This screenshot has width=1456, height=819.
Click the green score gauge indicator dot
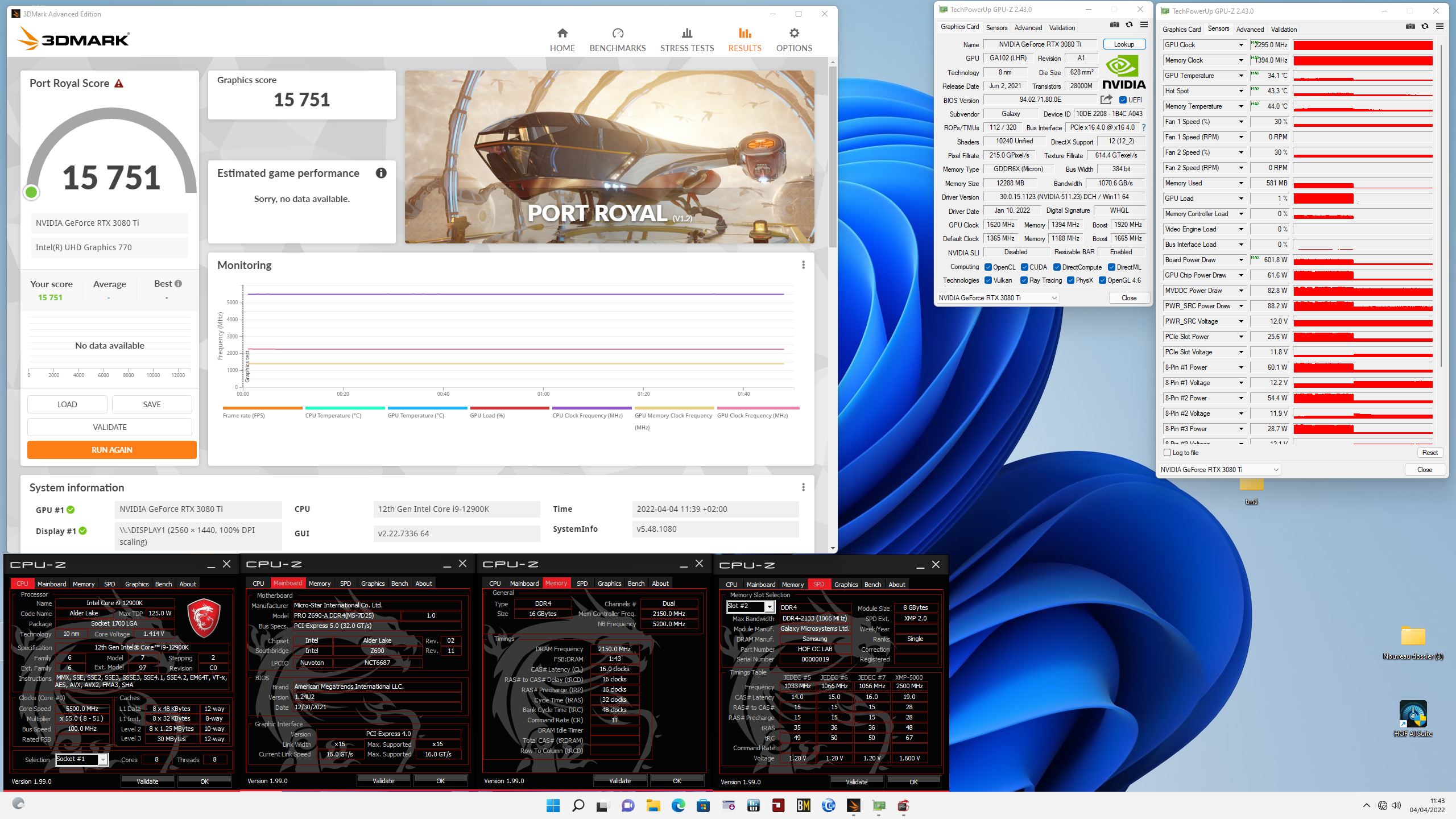(x=32, y=192)
